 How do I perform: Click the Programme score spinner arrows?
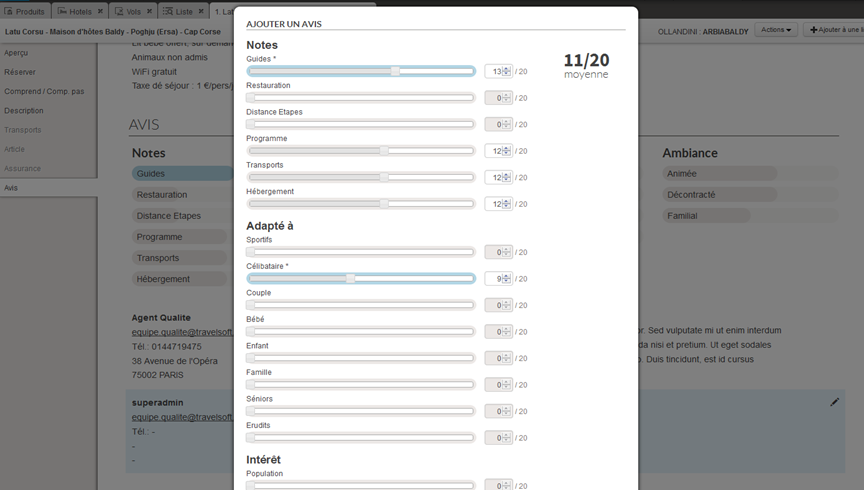[507, 151]
